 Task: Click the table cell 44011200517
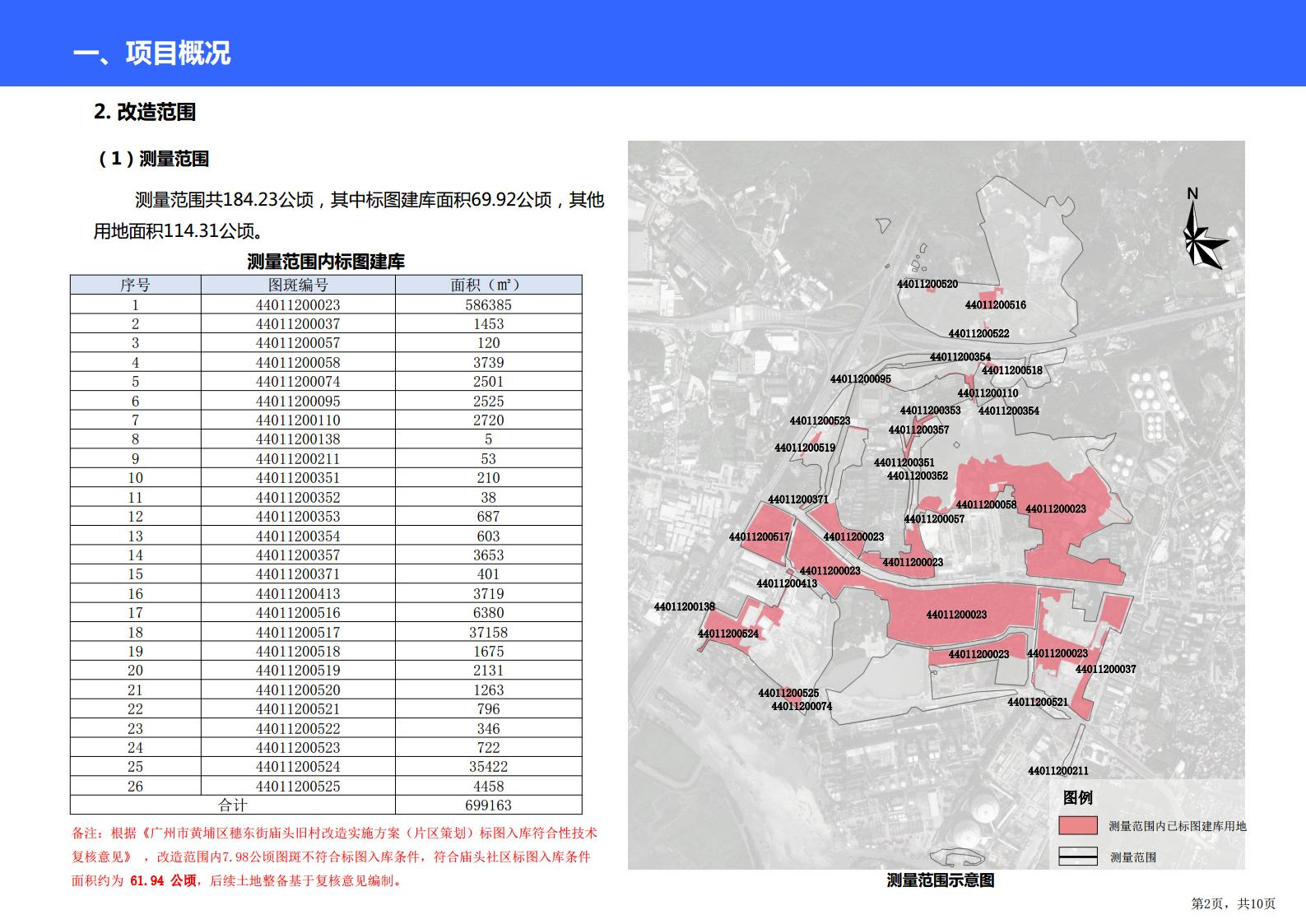[298, 632]
